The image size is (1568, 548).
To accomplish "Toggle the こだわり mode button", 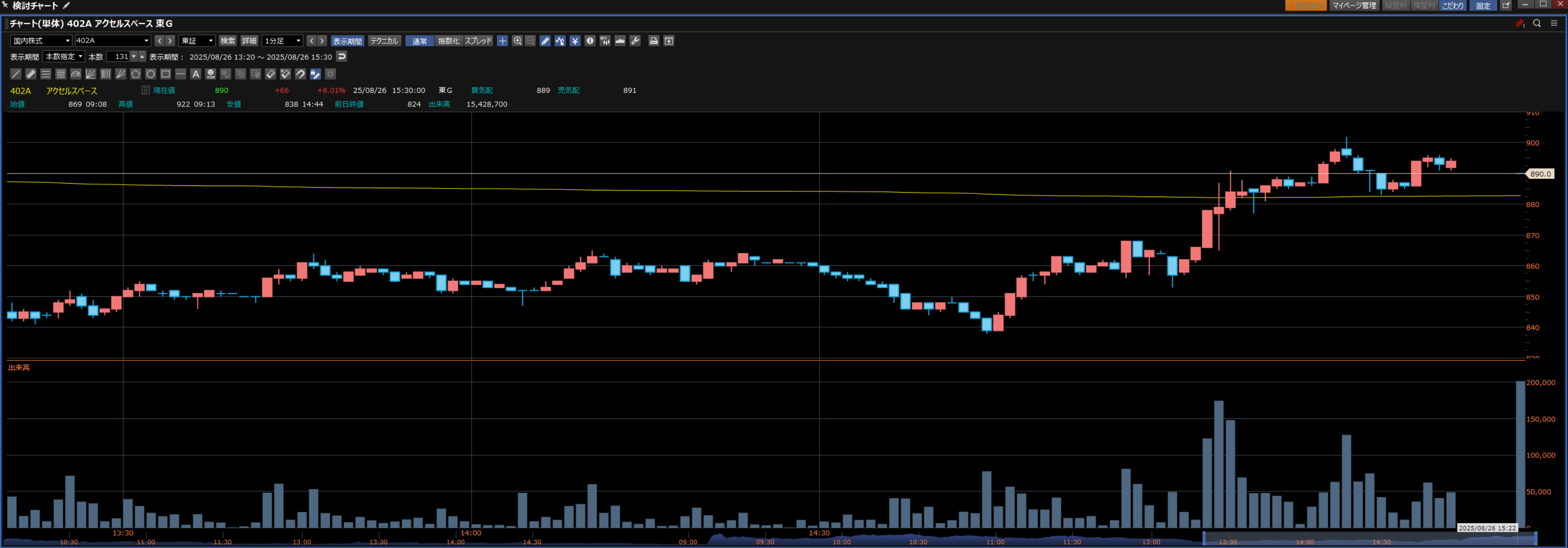I will tap(1452, 5).
